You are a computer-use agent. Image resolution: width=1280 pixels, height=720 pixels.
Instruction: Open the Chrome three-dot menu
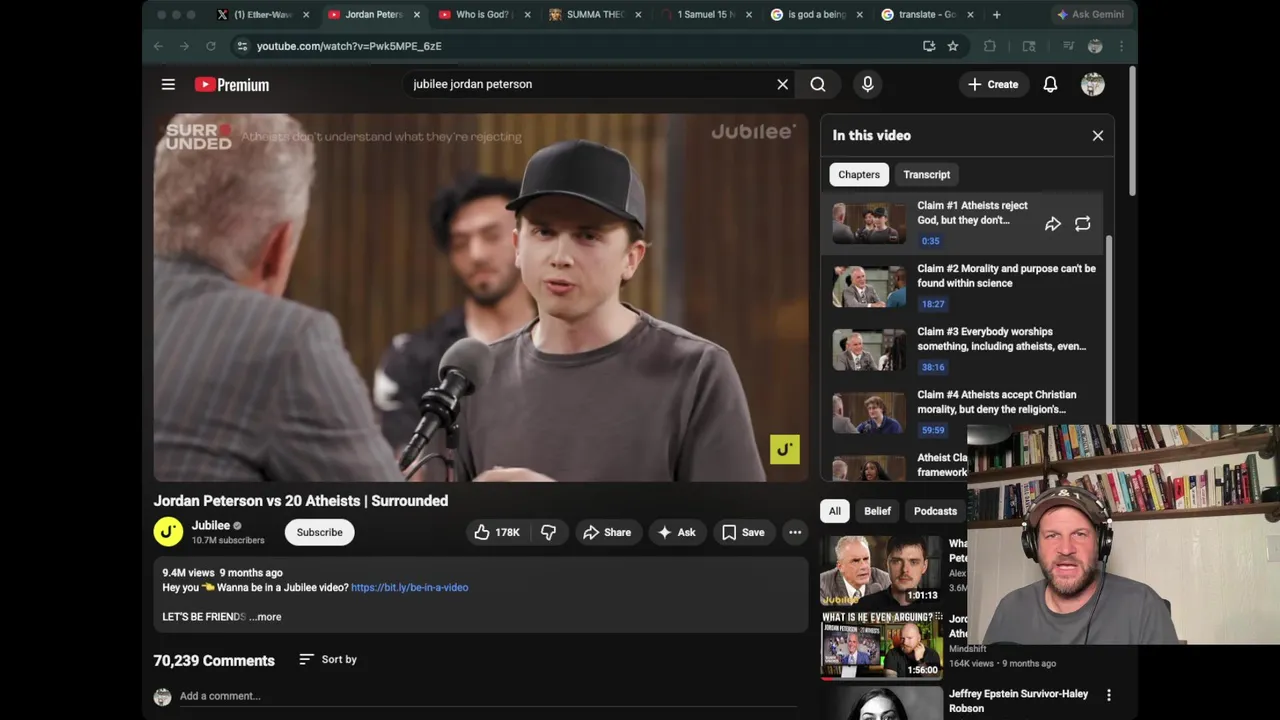[1121, 46]
